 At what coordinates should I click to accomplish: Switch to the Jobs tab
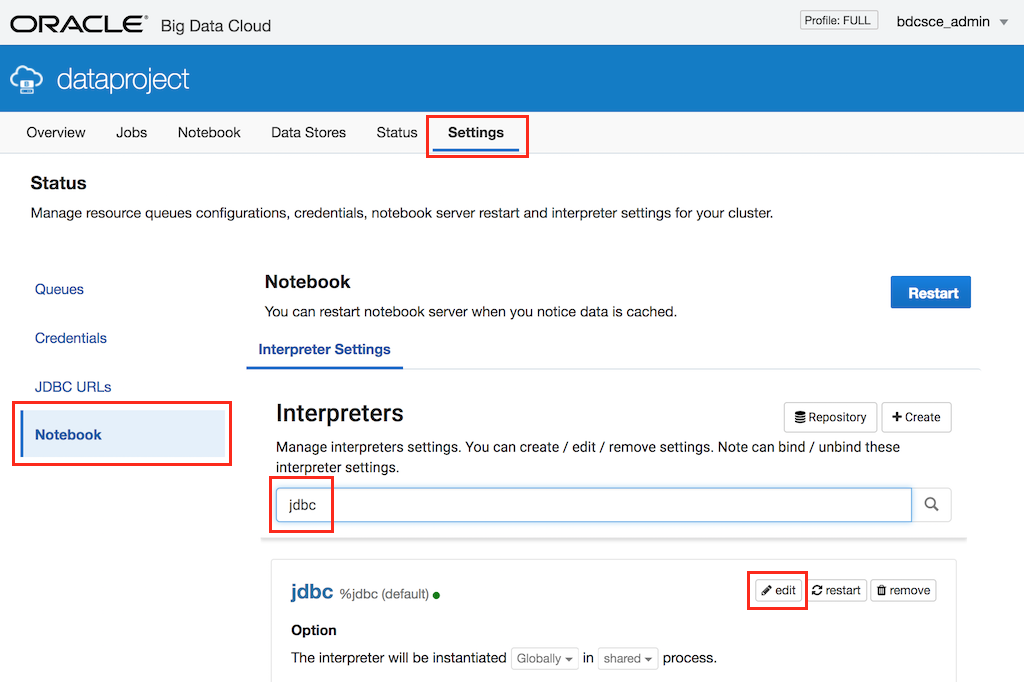[x=131, y=133]
